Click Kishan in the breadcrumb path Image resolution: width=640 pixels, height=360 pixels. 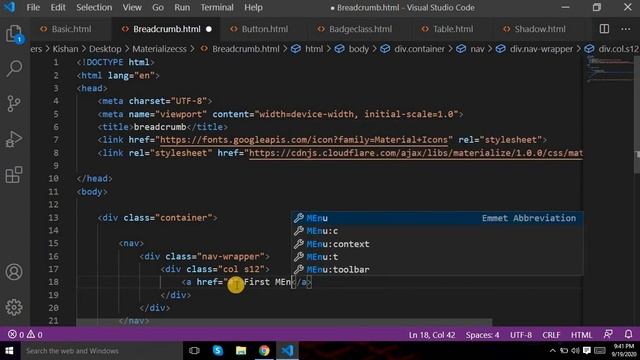[65, 49]
